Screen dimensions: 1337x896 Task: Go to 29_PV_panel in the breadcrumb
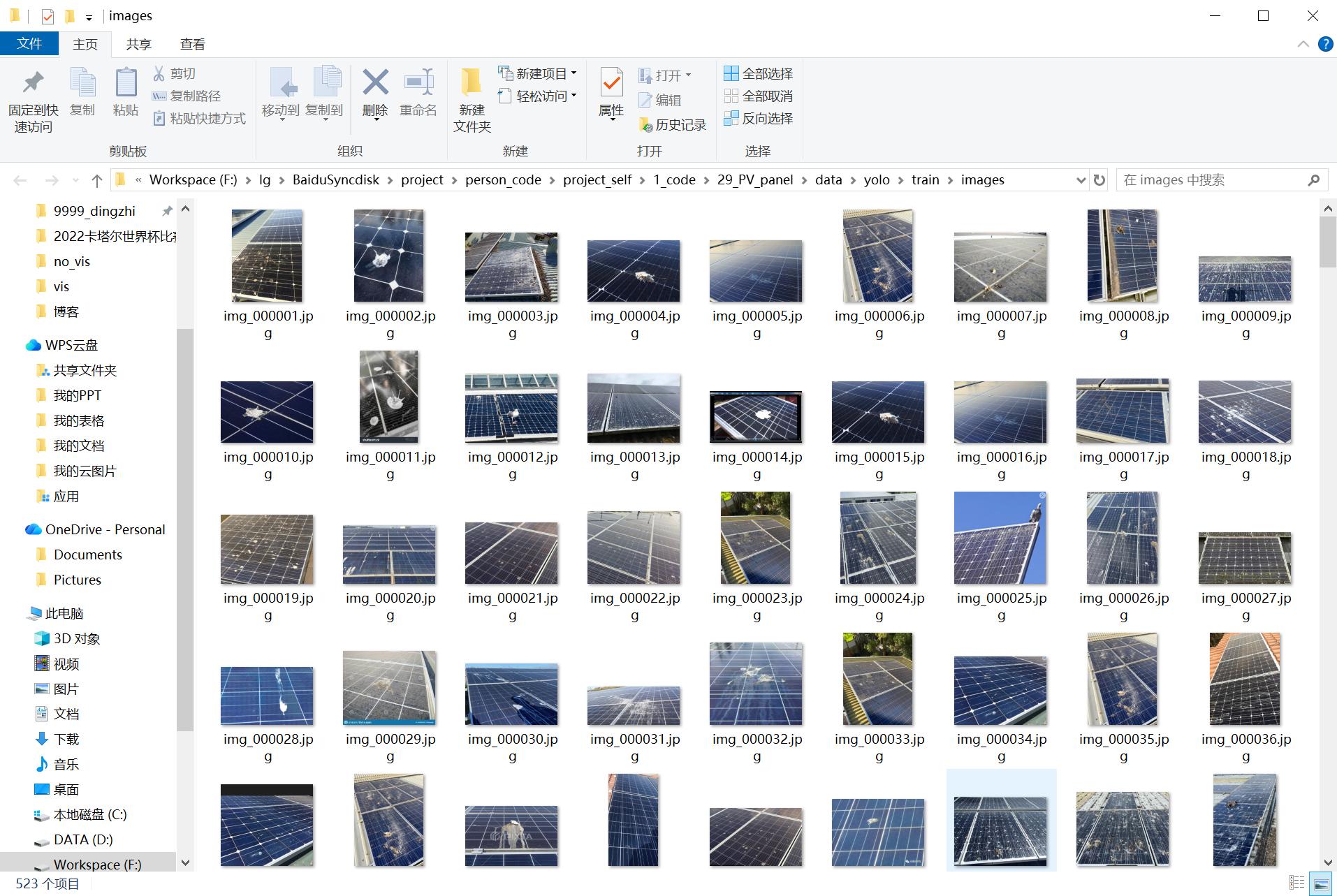754,179
